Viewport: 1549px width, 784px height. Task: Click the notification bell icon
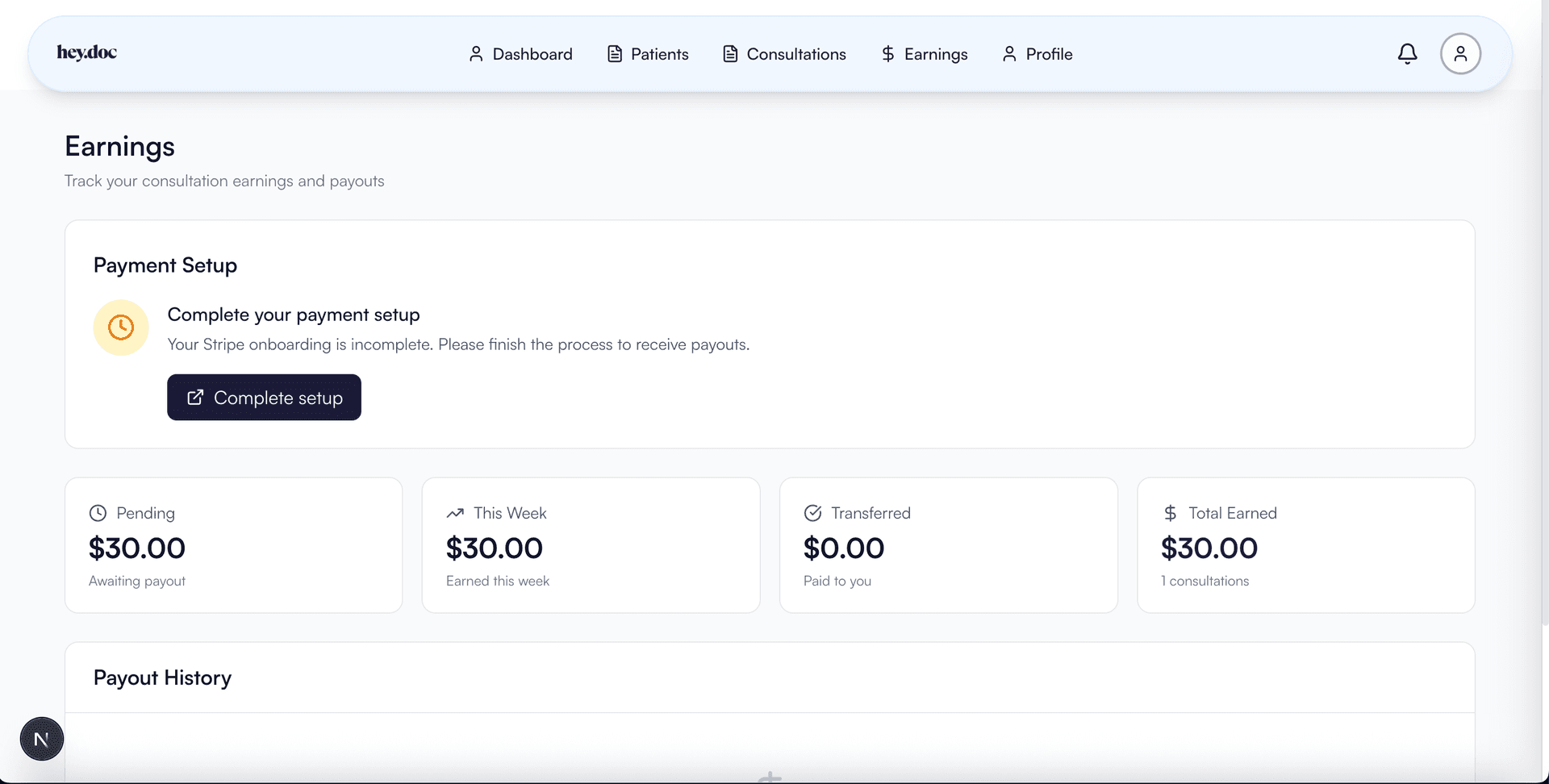(1407, 53)
